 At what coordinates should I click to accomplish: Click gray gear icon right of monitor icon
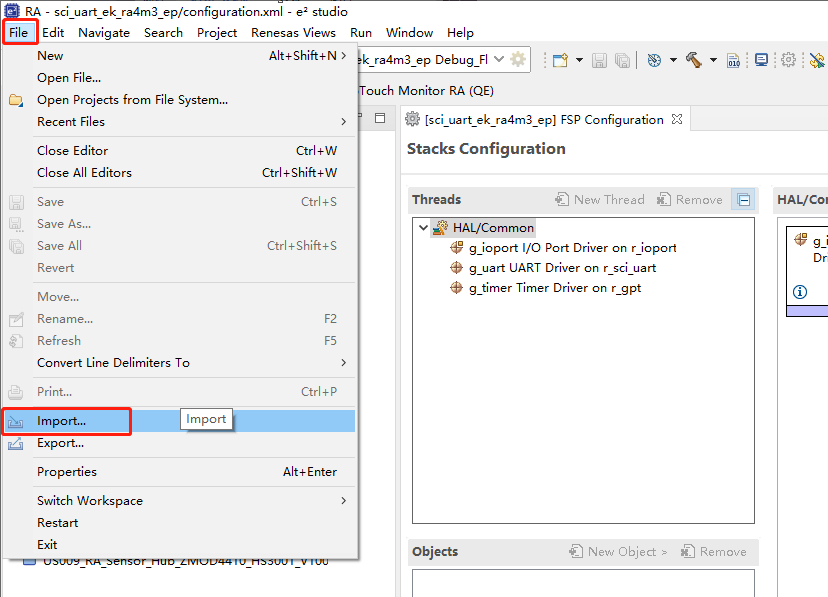(788, 60)
